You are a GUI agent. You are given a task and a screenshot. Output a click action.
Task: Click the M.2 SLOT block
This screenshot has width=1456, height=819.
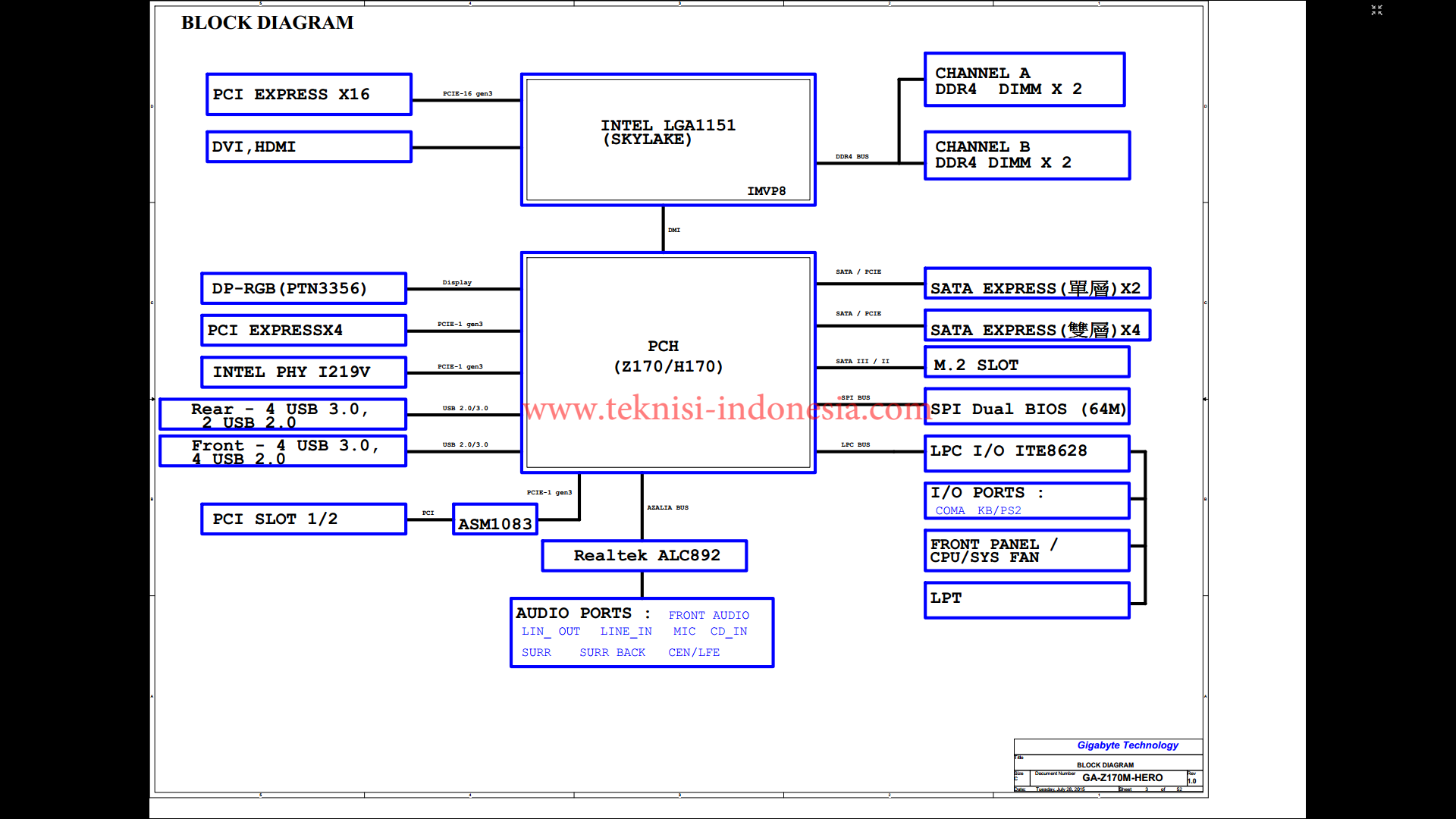point(1027,363)
